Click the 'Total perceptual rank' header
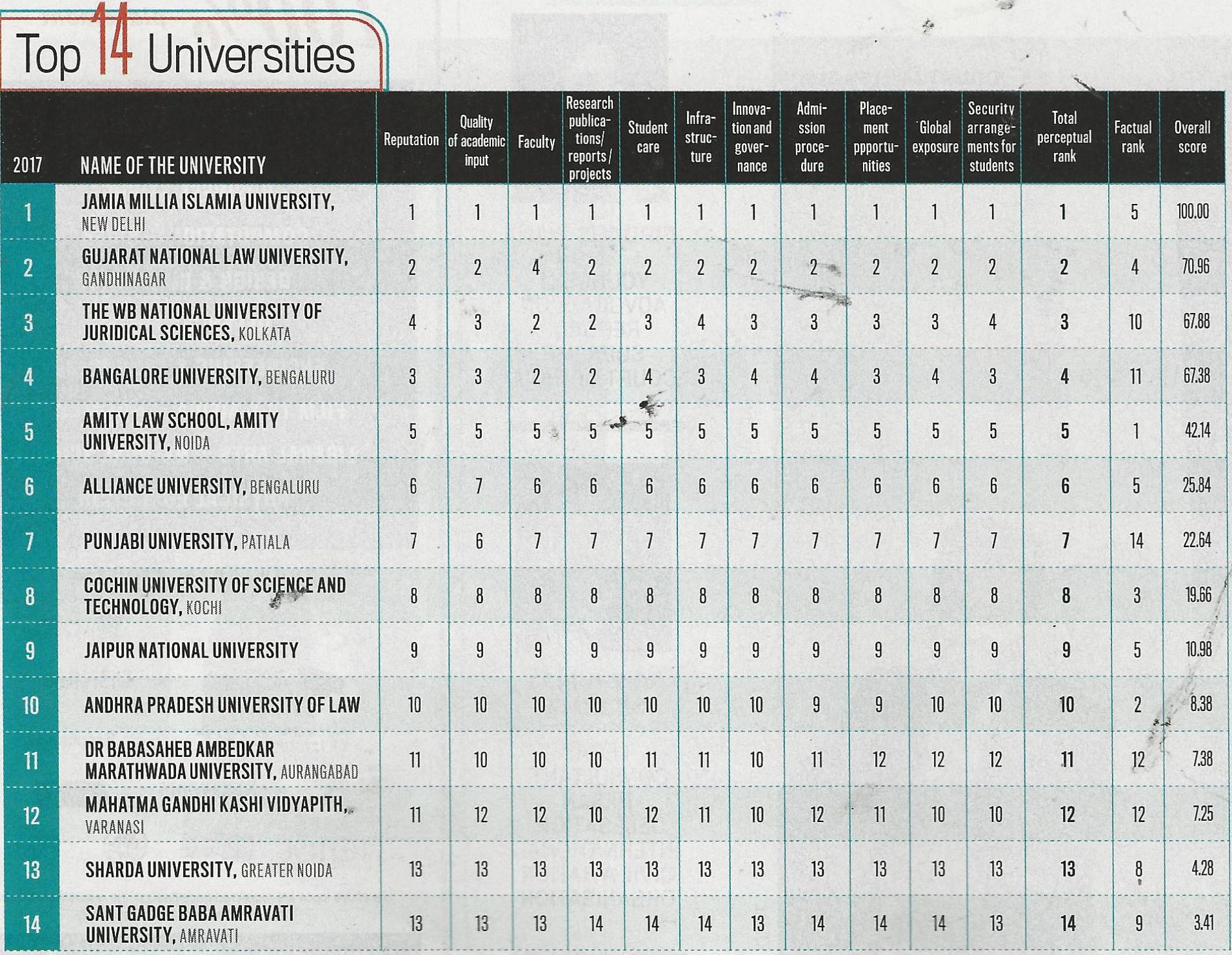This screenshot has height=955, width=1232. click(1064, 137)
